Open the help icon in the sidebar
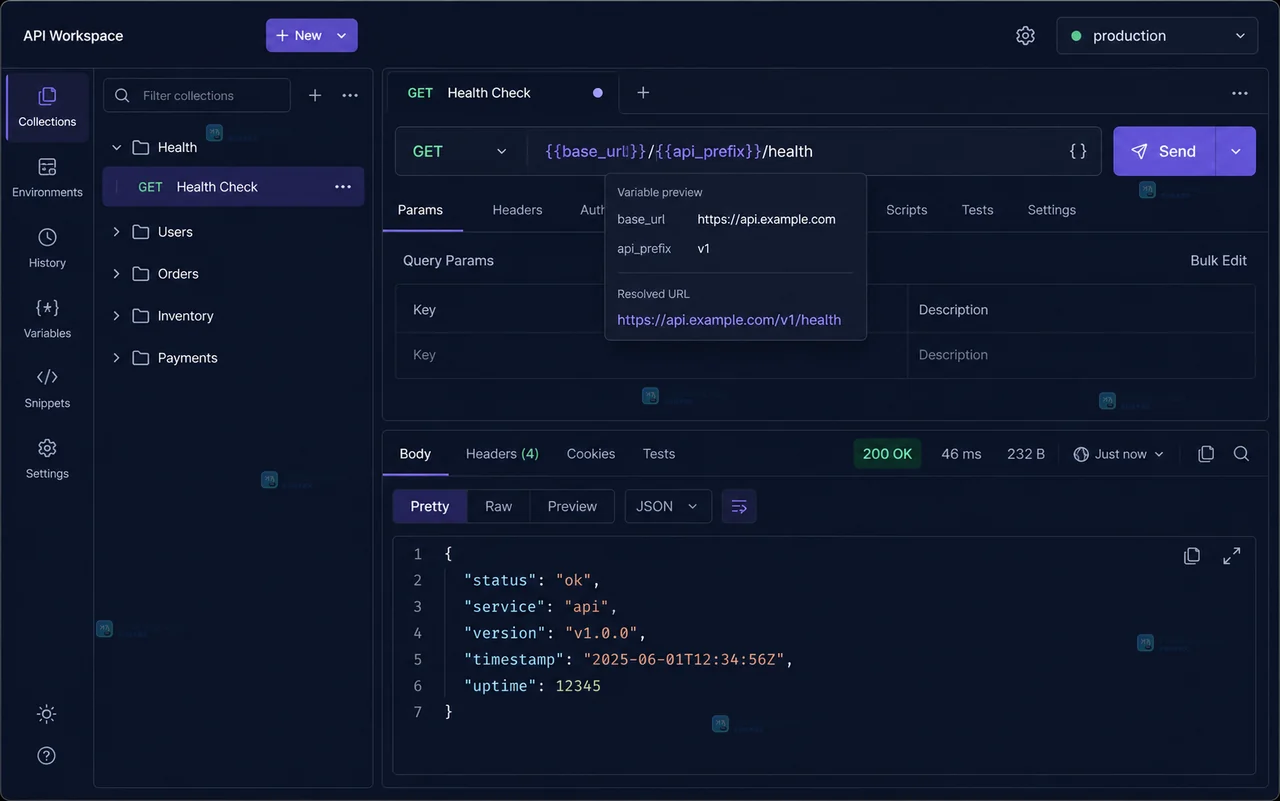Viewport: 1280px width, 801px height. pyautogui.click(x=46, y=756)
